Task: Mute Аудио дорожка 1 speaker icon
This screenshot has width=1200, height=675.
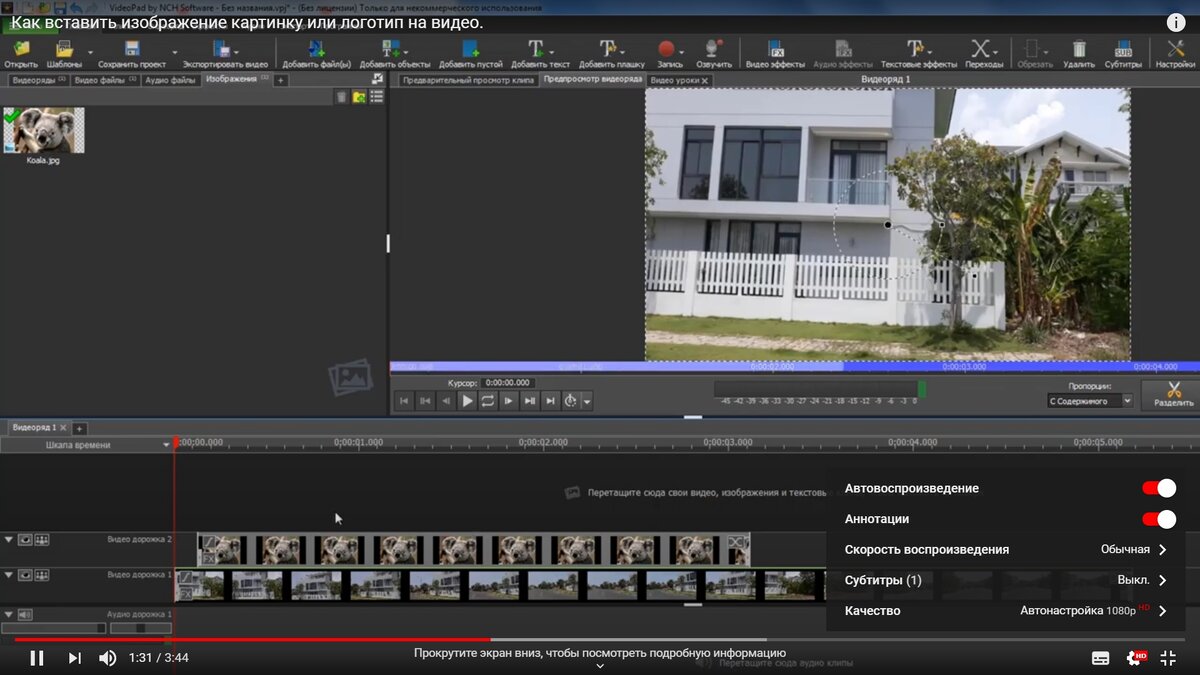Action: point(25,614)
